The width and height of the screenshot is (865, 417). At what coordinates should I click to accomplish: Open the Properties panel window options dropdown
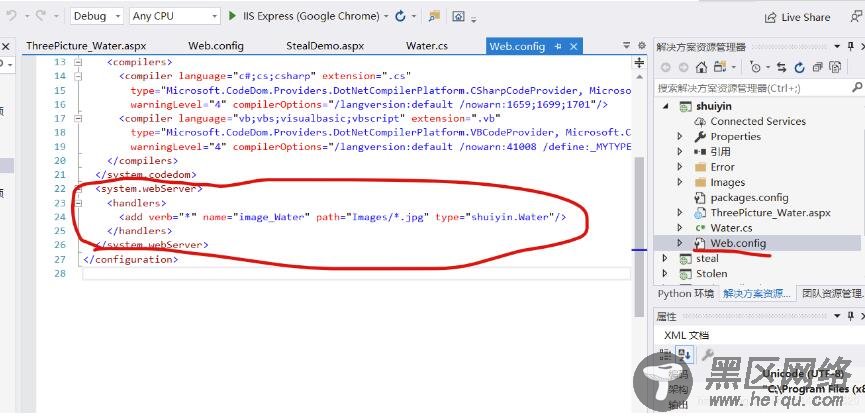pos(837,316)
